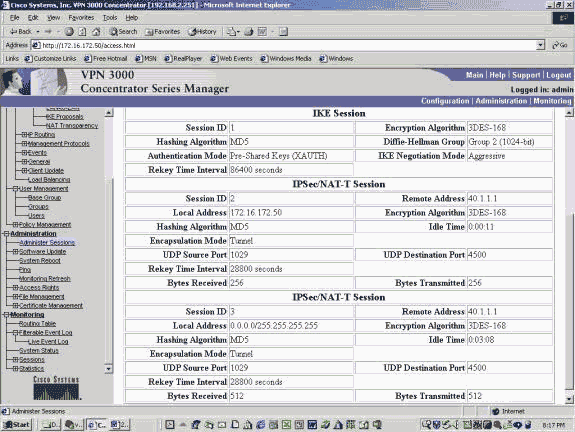
Task: Open the RealPlayer links-bar shortcut
Action: [183, 59]
